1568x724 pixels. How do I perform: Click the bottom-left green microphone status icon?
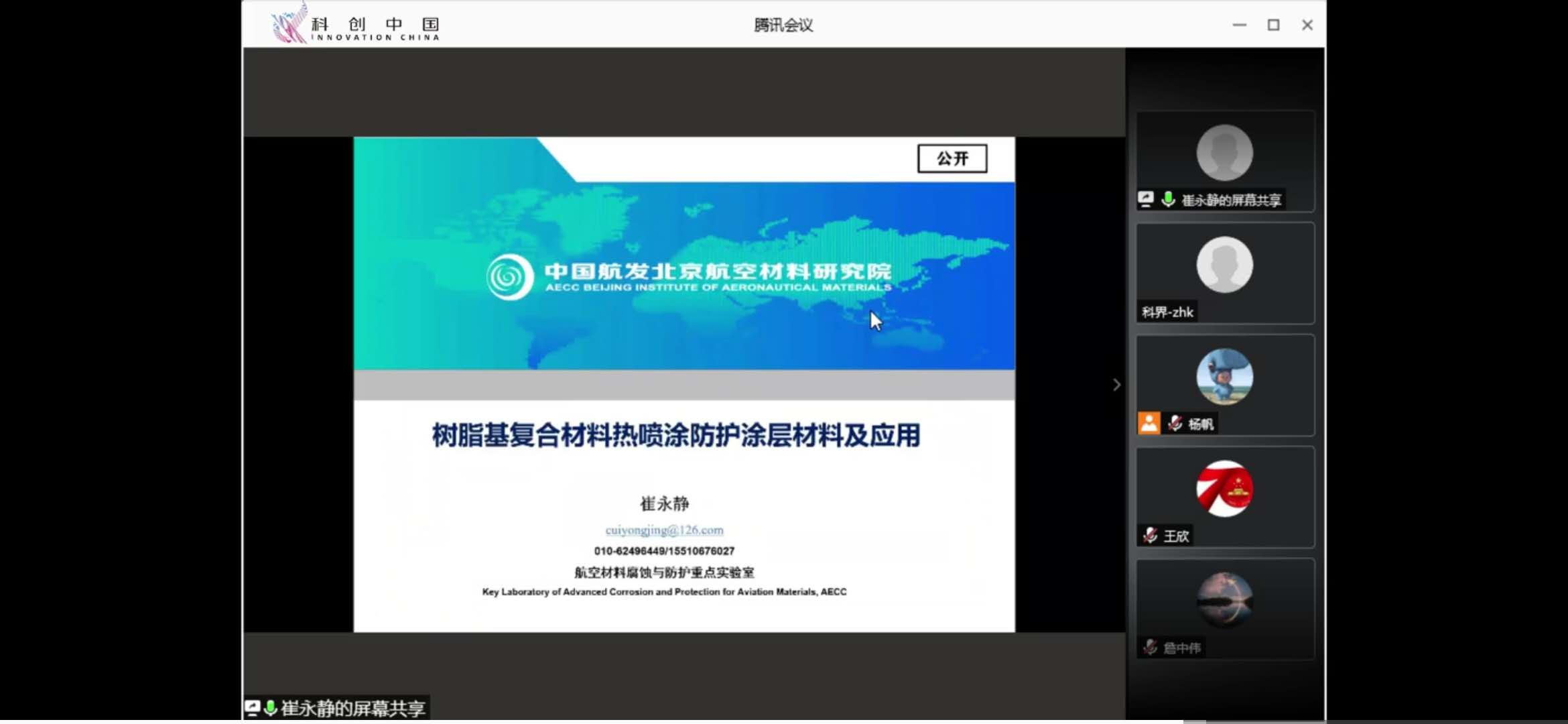click(x=271, y=708)
